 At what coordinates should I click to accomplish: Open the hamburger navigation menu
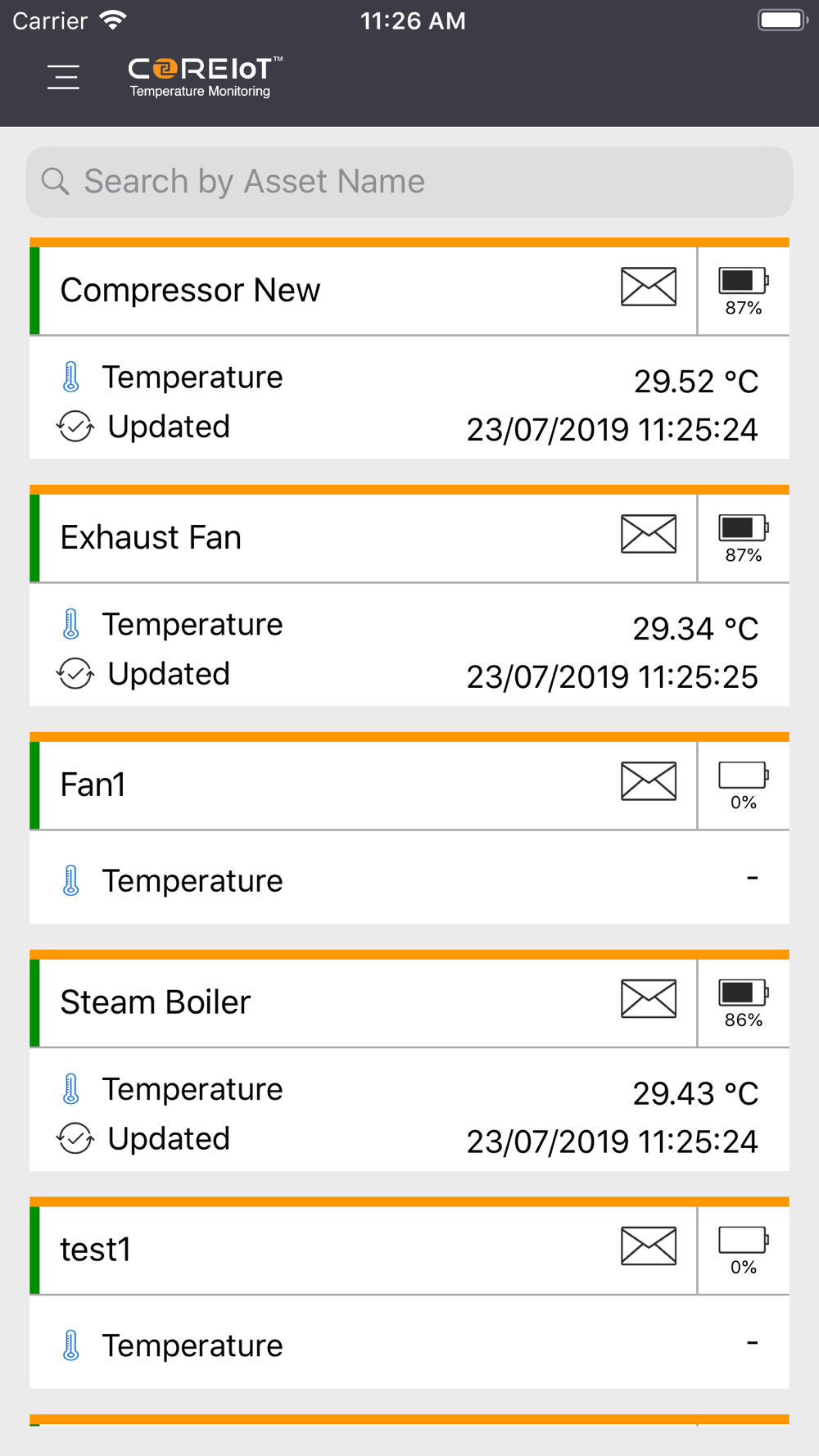click(x=63, y=77)
